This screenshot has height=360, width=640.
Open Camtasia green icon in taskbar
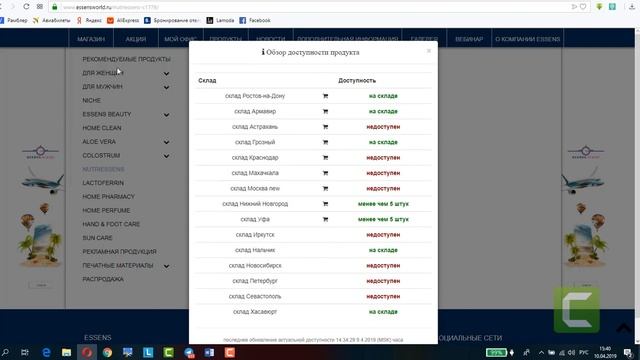click(x=169, y=352)
